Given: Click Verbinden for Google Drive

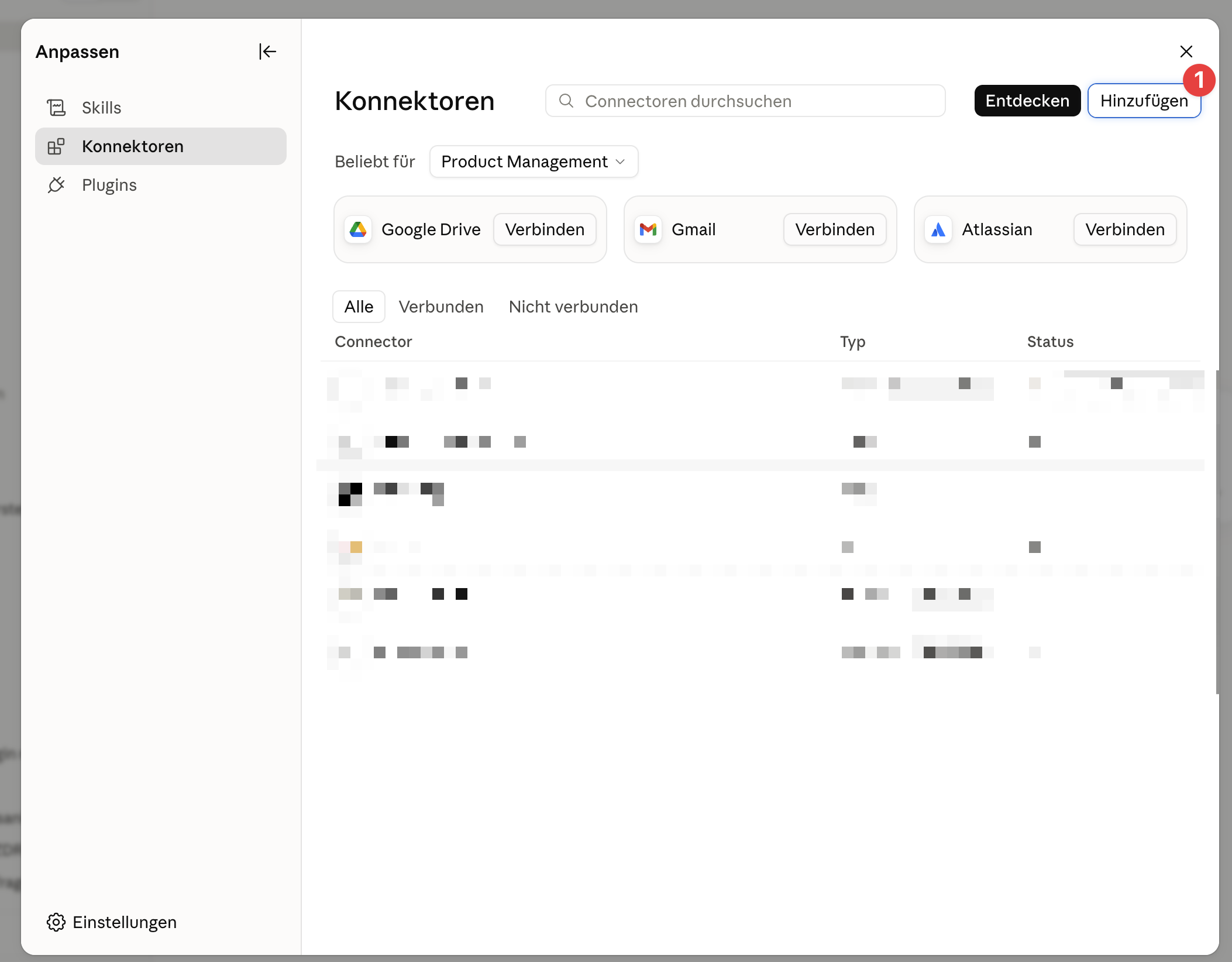Looking at the screenshot, I should [545, 229].
